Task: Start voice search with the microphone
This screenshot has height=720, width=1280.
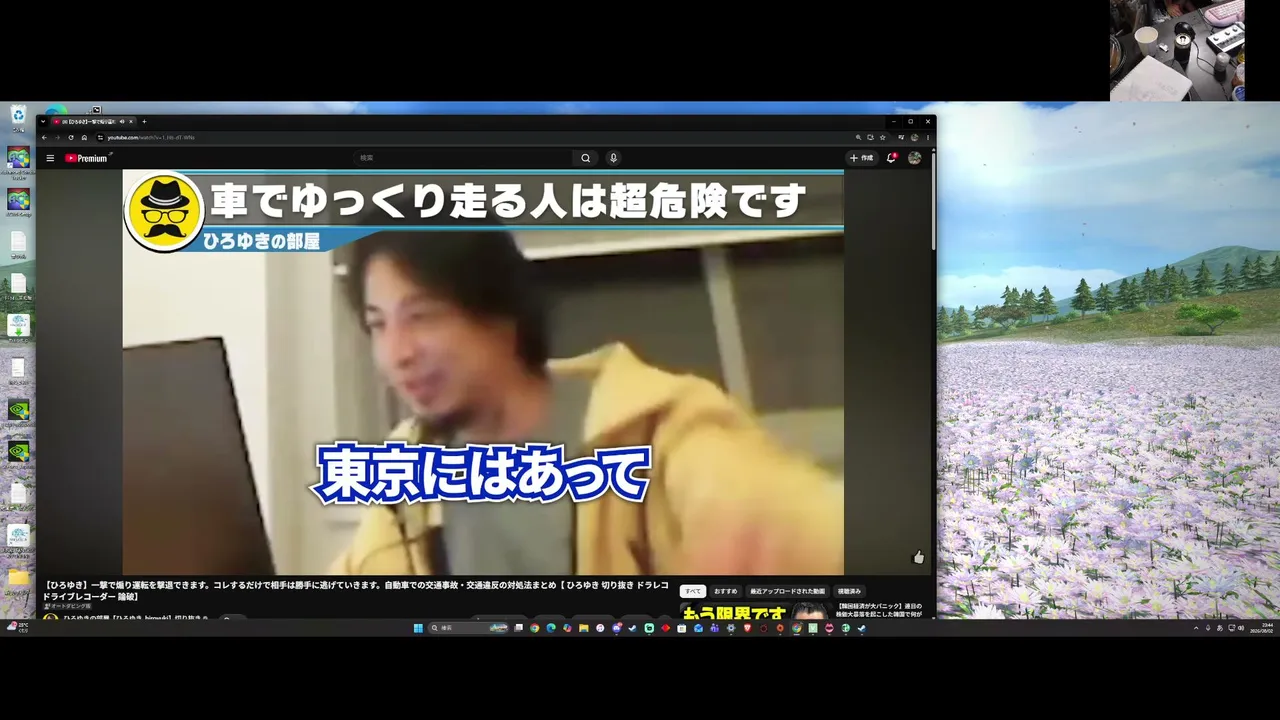Action: point(613,158)
